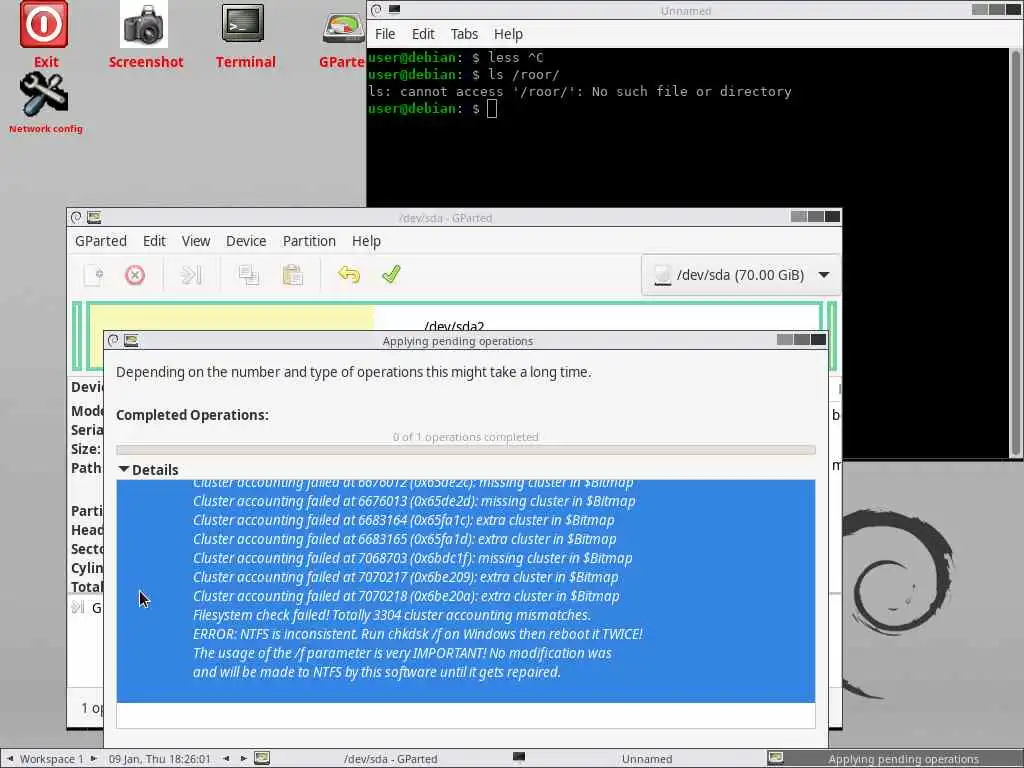Viewport: 1024px width, 768px height.
Task: Open the View menu in GParted
Action: point(195,241)
